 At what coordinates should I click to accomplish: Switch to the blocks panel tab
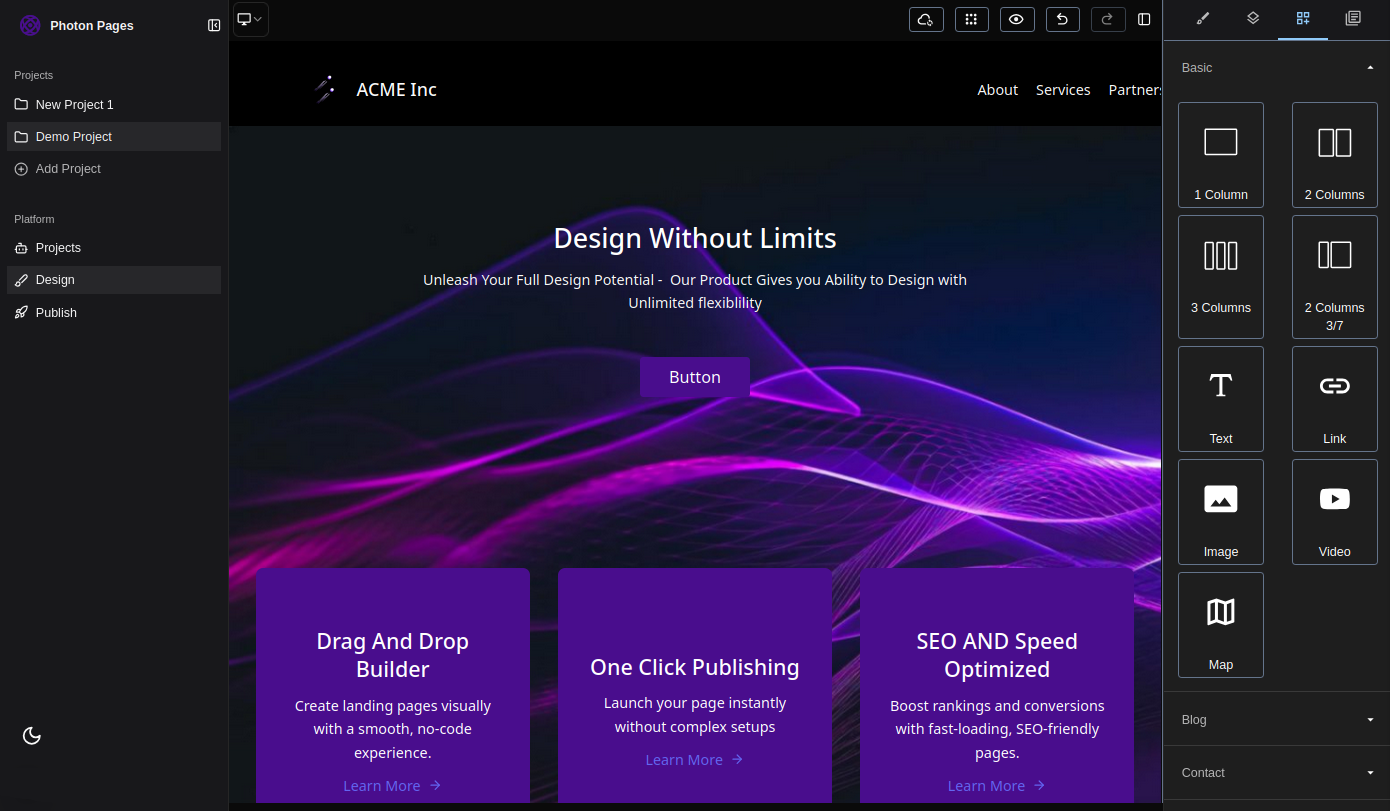pos(1302,18)
